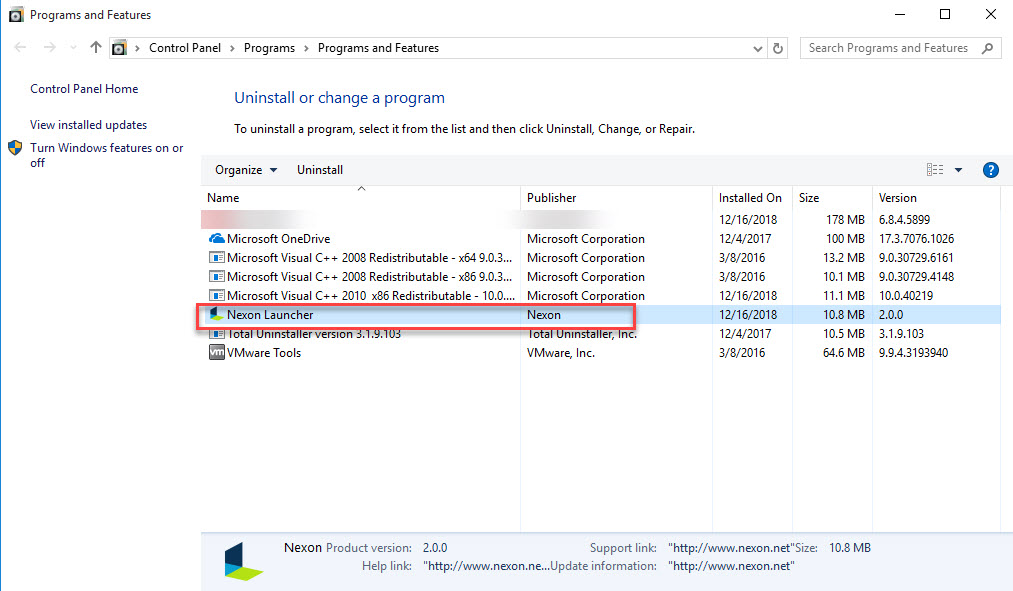The height and width of the screenshot is (591, 1013).
Task: Click icon of Visual C++ 2010 x86
Action: click(216, 296)
